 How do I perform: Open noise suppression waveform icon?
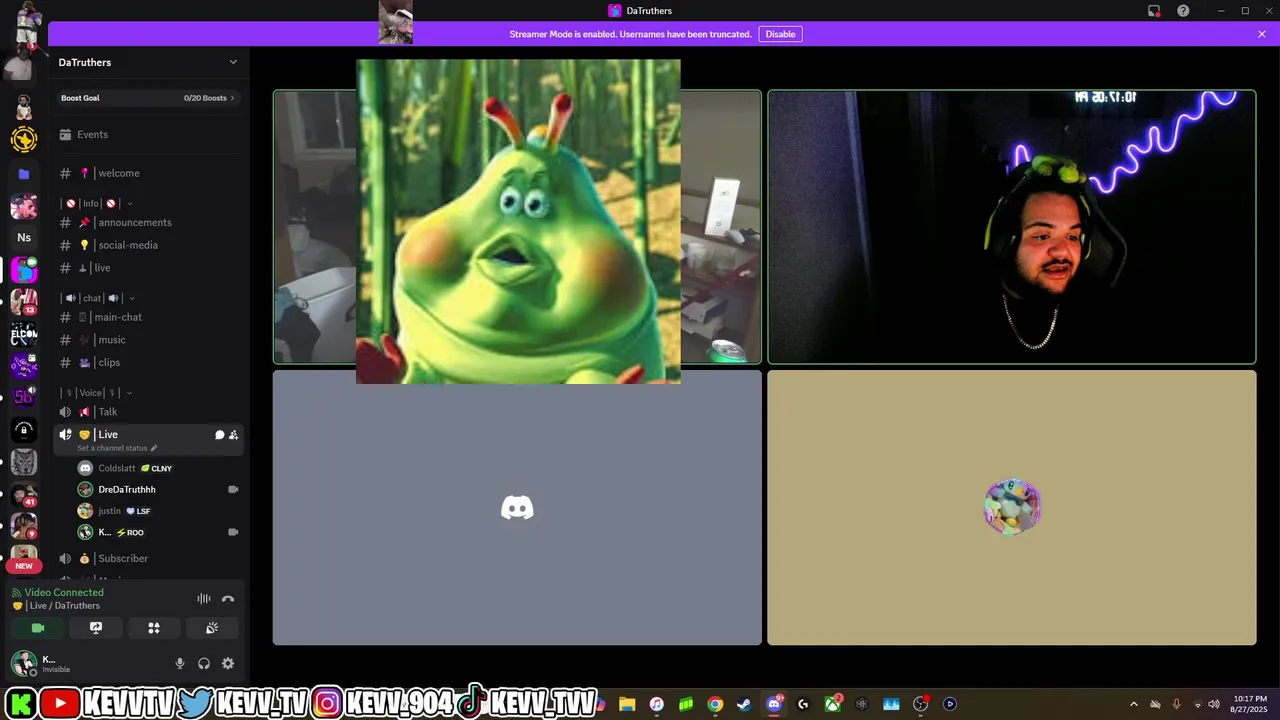(x=204, y=599)
